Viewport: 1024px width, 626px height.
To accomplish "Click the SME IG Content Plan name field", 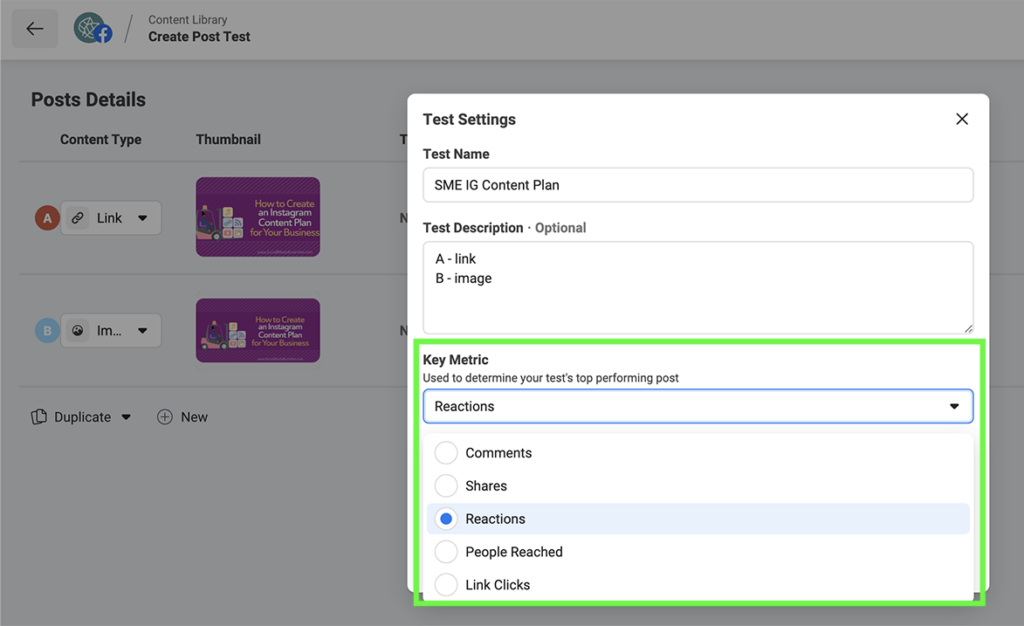I will 698,185.
